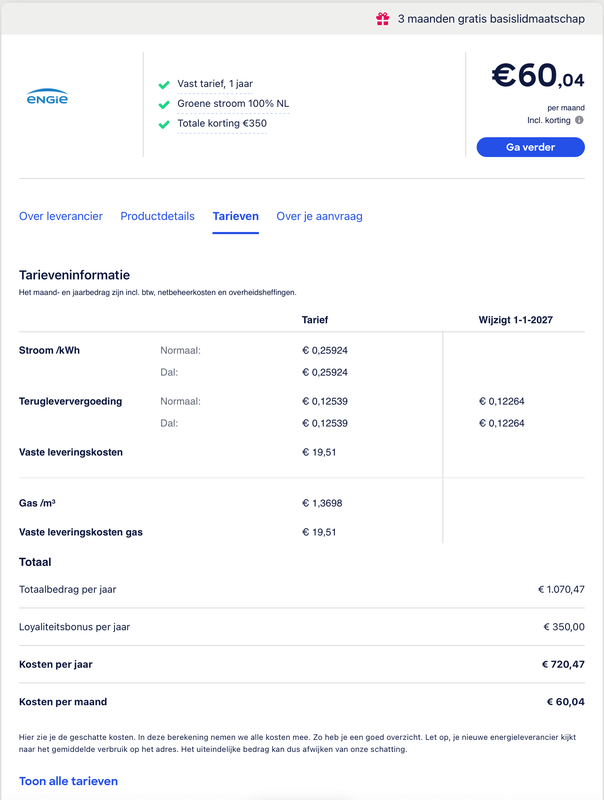Image resolution: width=604 pixels, height=800 pixels.
Task: Click the Ga verder button
Action: click(531, 147)
